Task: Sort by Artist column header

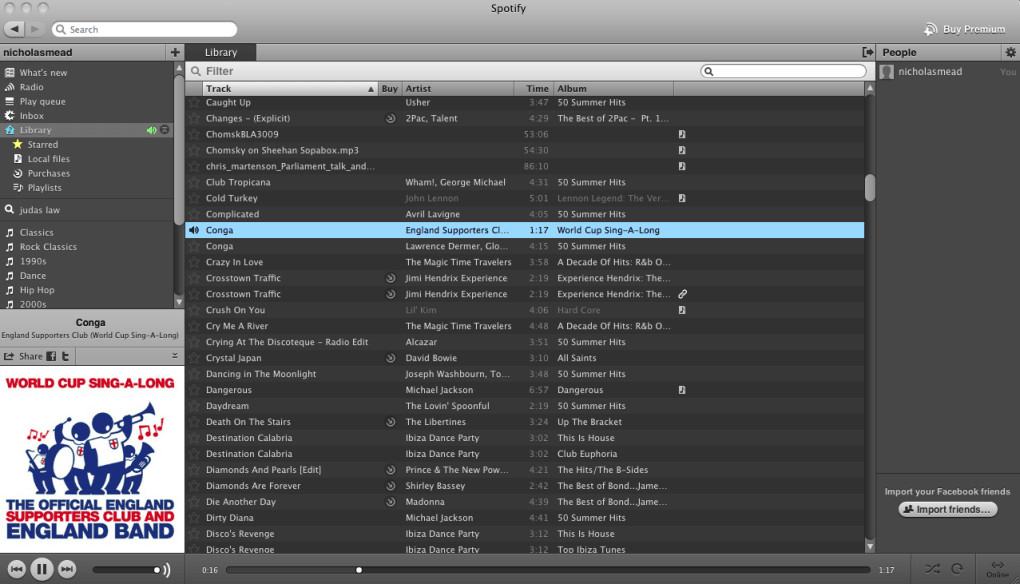Action: tap(457, 88)
